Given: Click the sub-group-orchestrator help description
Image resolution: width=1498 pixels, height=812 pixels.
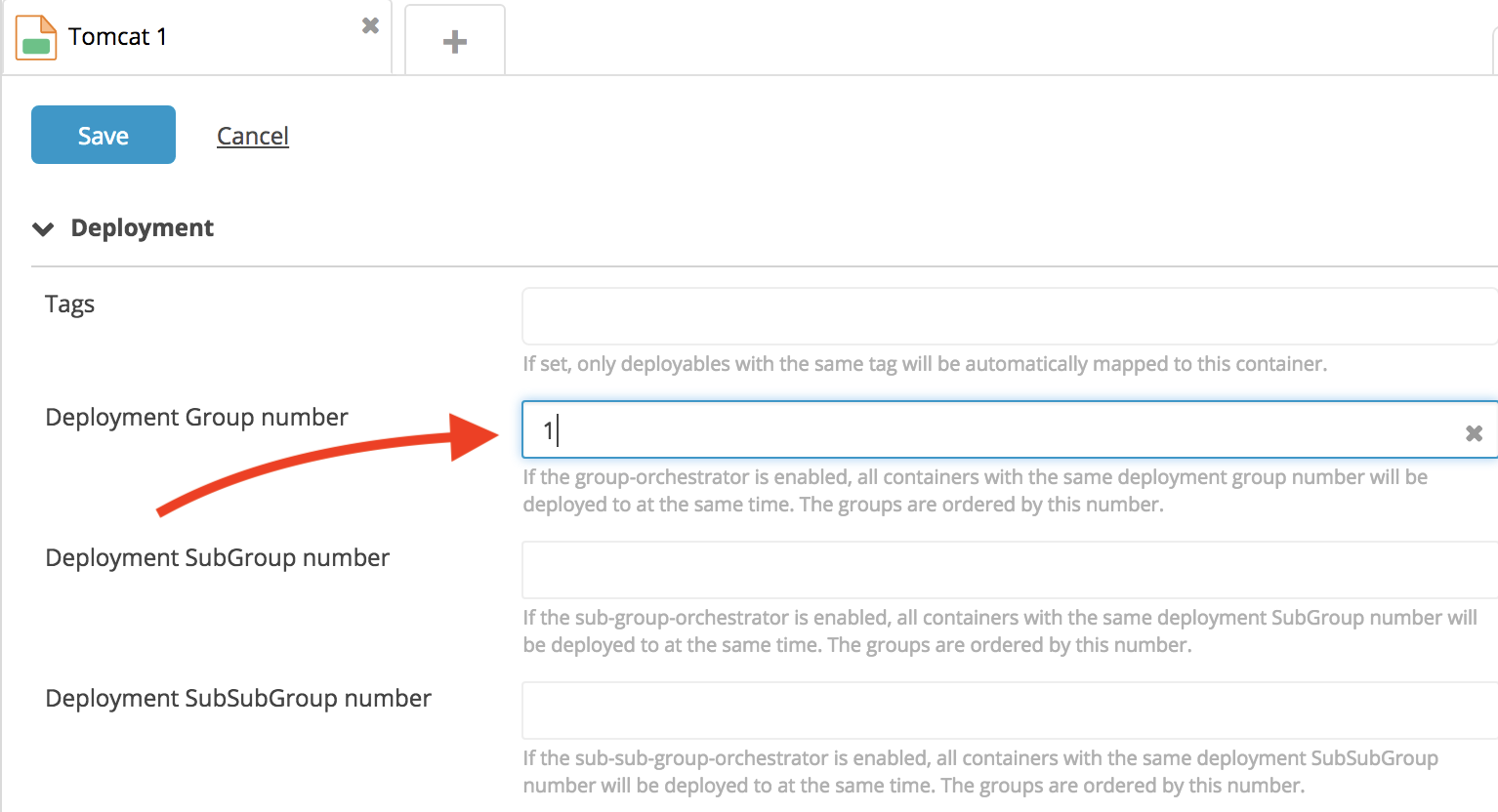Looking at the screenshot, I should [1000, 631].
